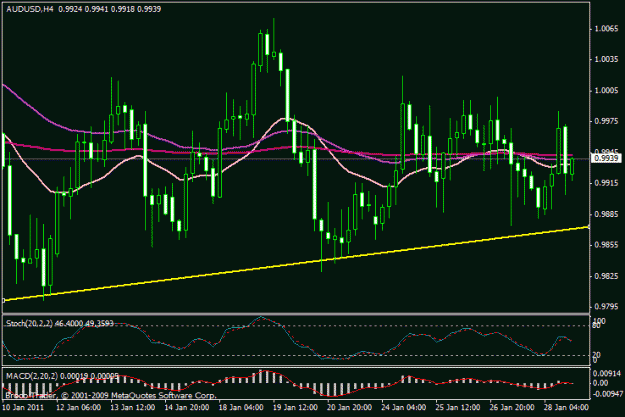Click the 26 Jan 20:00 time label
This screenshot has height=417, width=625.
pos(512,407)
